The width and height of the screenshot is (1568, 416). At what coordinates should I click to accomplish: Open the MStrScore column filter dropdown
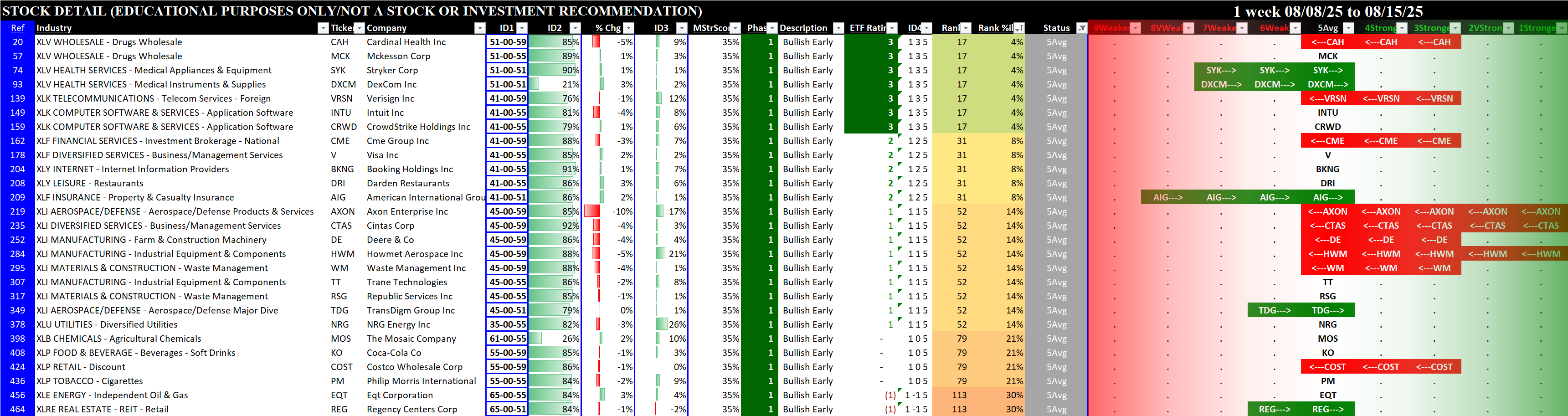735,28
